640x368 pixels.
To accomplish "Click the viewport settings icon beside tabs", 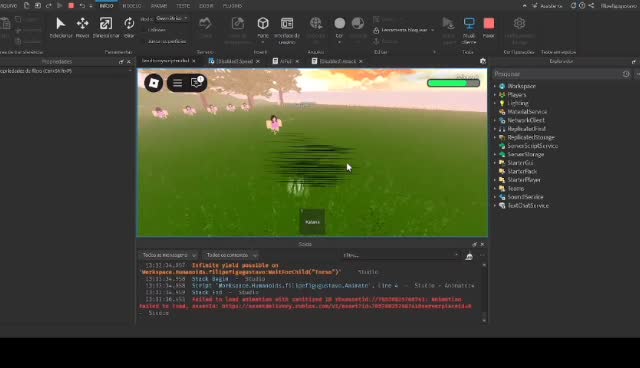I will [x=483, y=61].
